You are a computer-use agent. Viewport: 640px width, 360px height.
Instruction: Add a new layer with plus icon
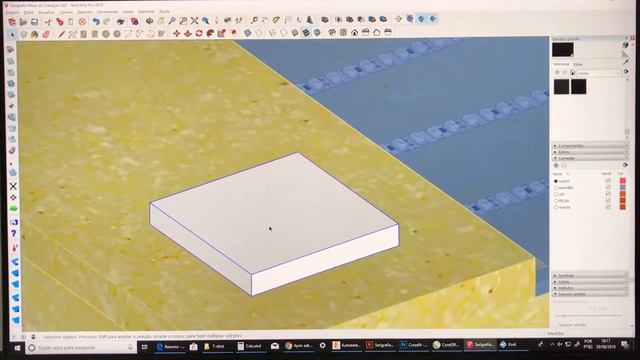coord(556,165)
